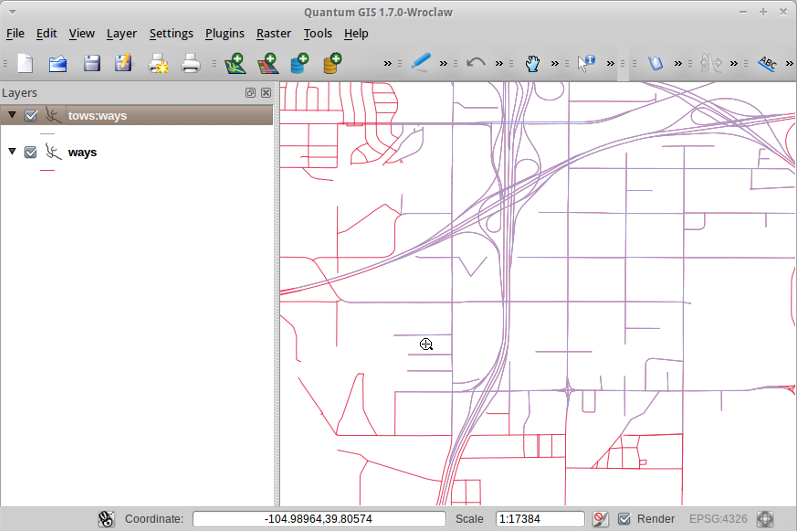Open the Print Composer printer icon
The image size is (797, 531).
click(x=191, y=63)
